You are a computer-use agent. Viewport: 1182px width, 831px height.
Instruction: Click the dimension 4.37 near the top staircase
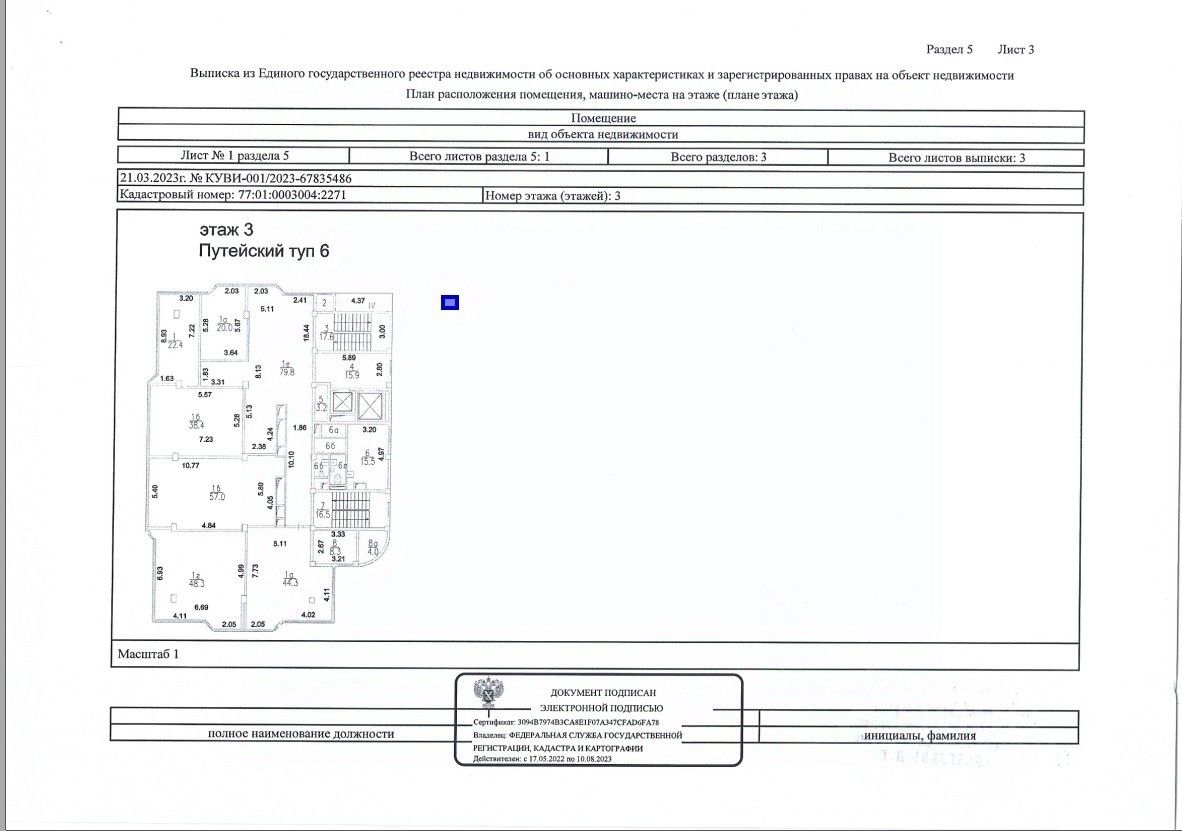point(358,301)
